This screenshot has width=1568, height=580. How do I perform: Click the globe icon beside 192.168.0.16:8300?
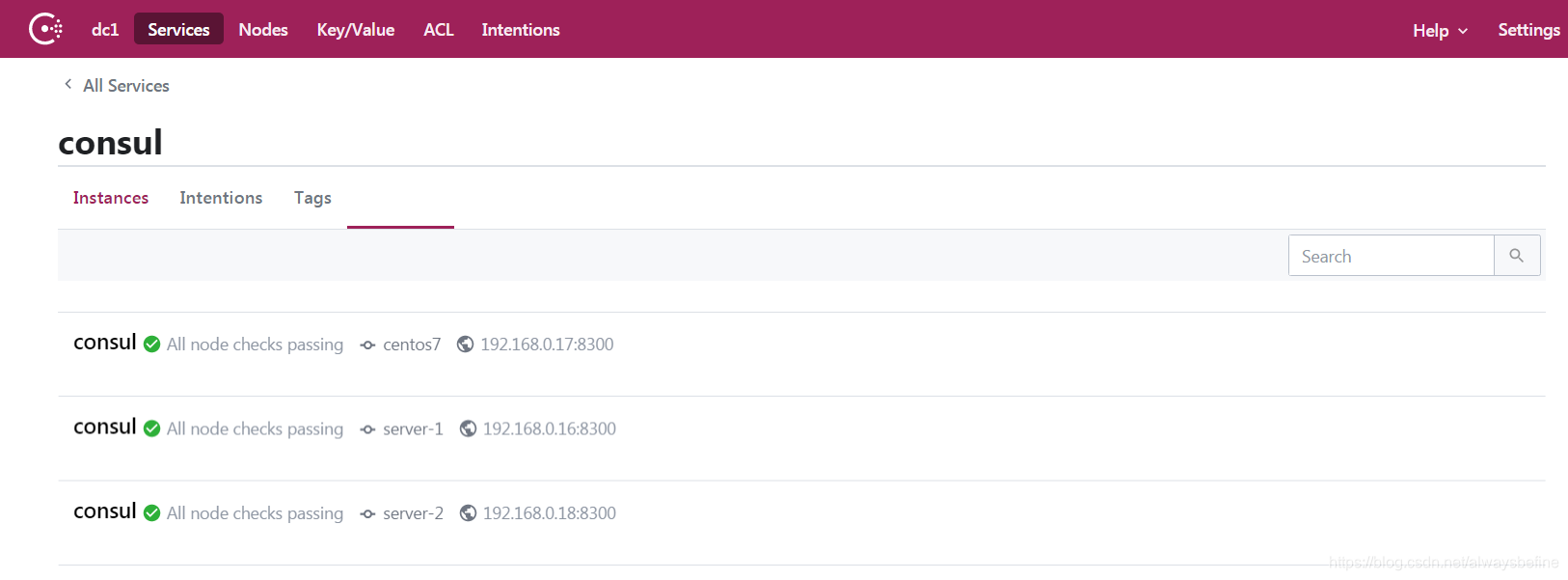(468, 428)
